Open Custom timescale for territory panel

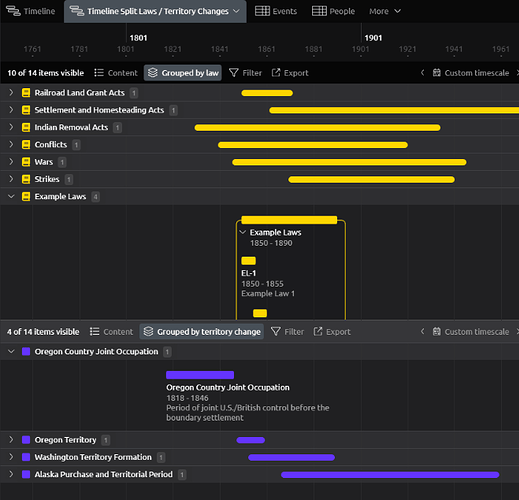pos(471,332)
